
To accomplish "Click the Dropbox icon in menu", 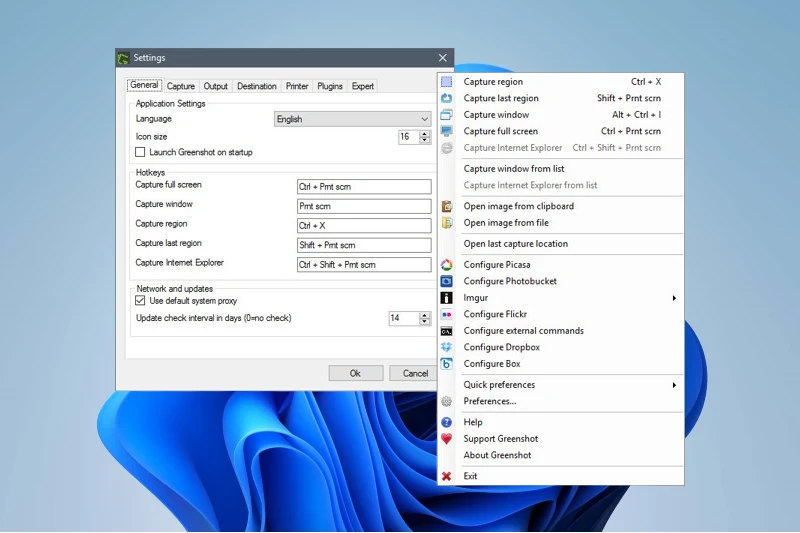I will tap(446, 347).
